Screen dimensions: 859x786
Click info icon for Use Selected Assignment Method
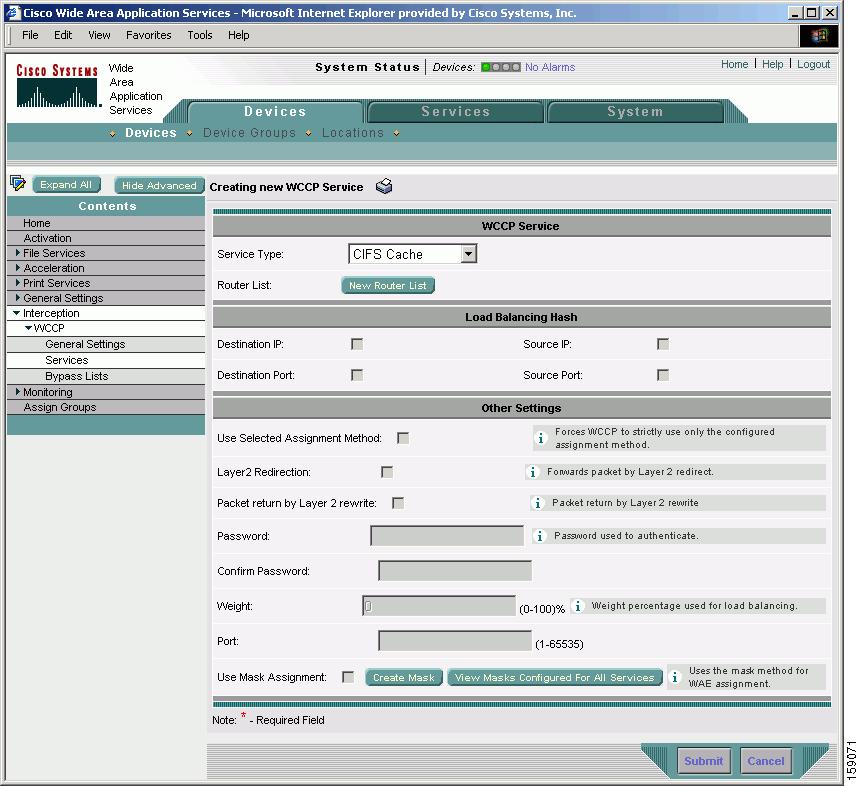pyautogui.click(x=541, y=438)
